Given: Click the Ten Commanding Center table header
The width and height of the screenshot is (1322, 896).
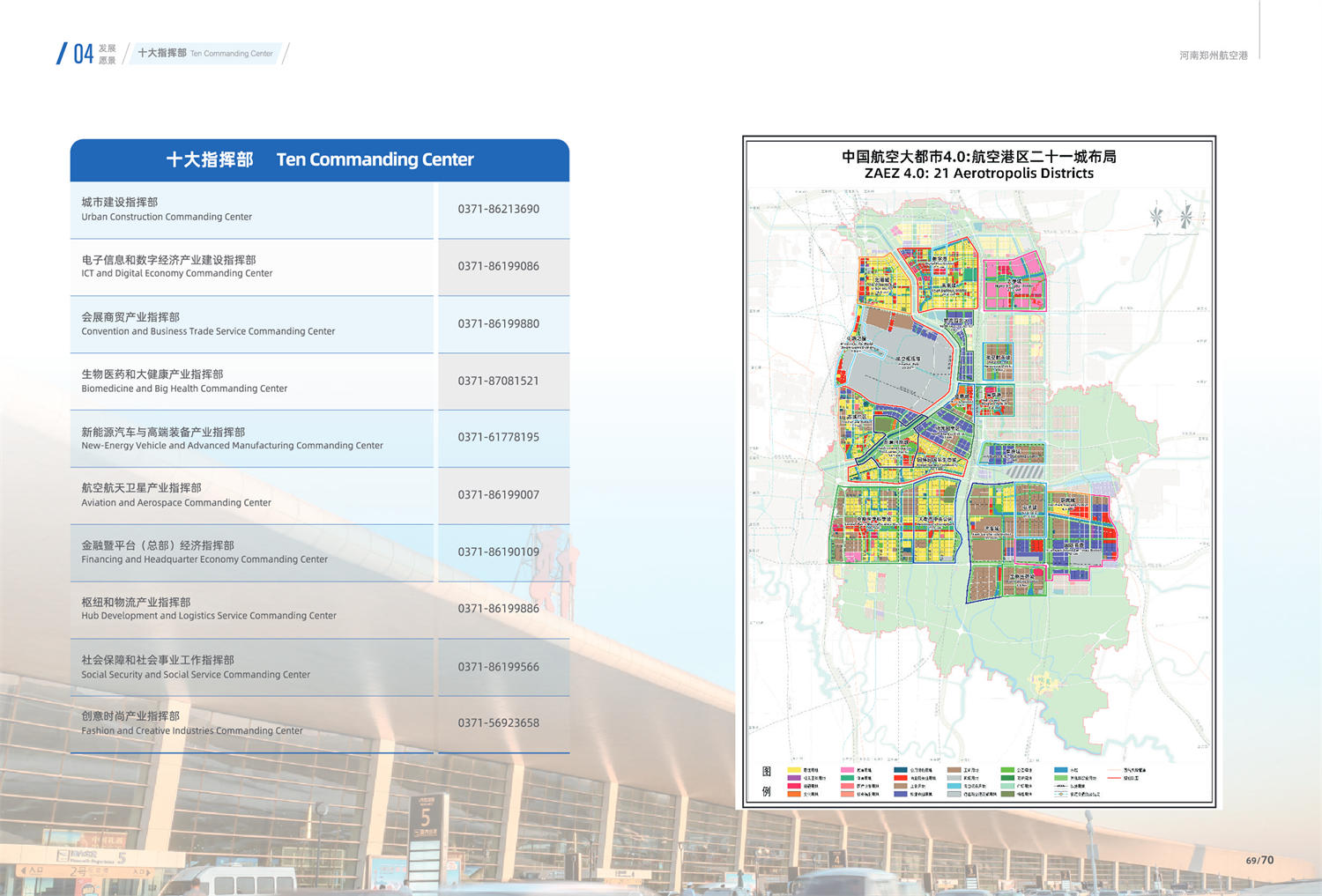Looking at the screenshot, I should 319,159.
